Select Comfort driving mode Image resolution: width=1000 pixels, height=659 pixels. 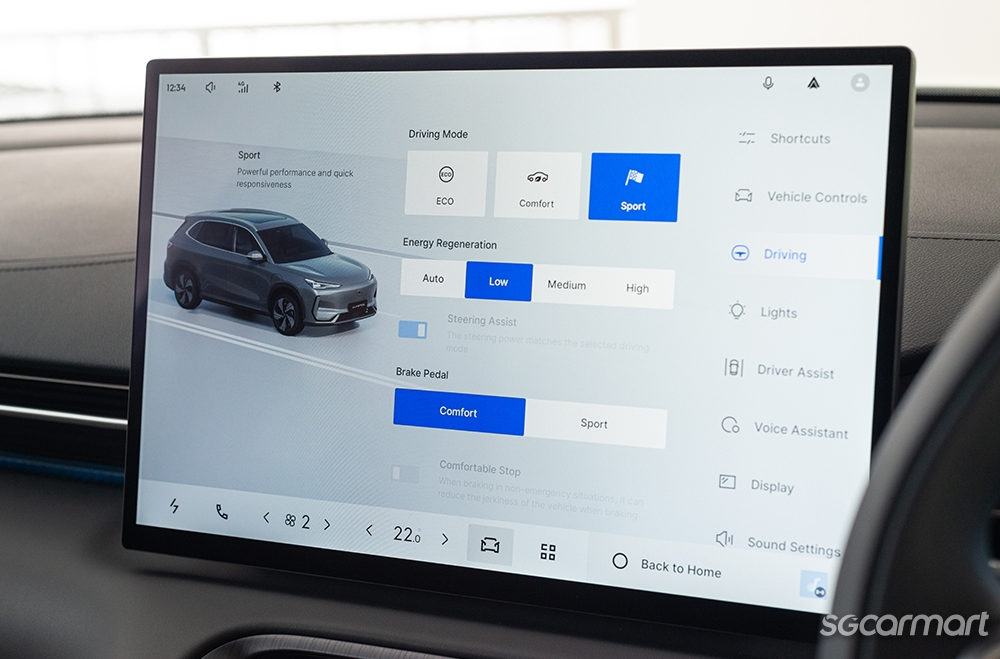click(x=538, y=186)
